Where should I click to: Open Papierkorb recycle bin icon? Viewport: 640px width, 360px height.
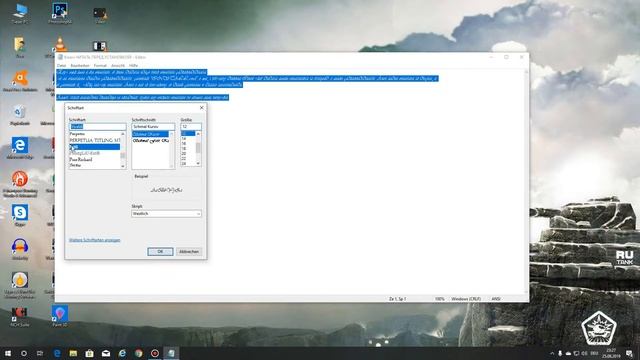tap(20, 115)
